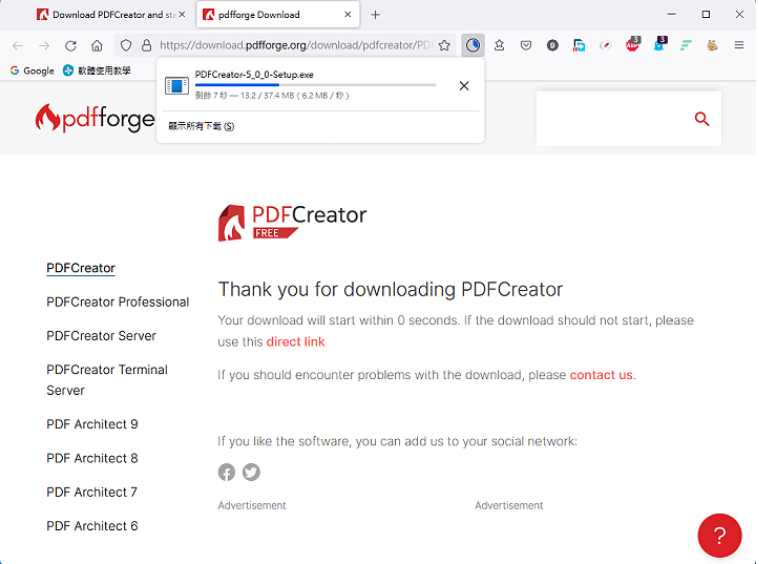
Task: Click the PDFCreator FREE logo
Action: pyautogui.click(x=292, y=222)
